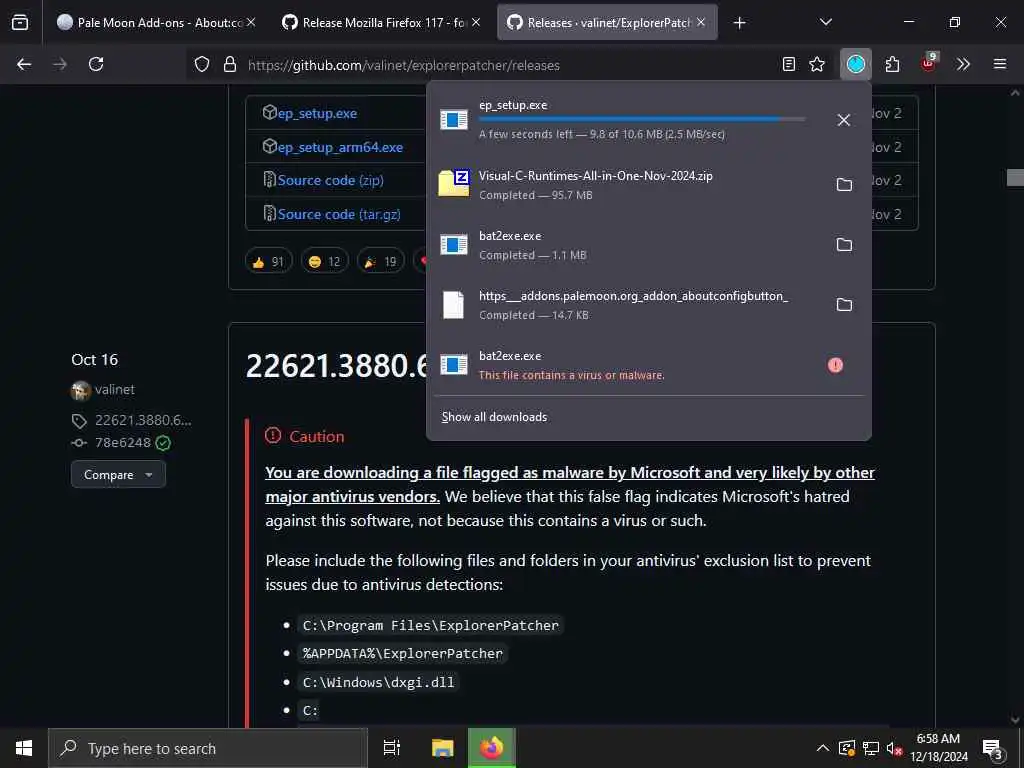The height and width of the screenshot is (768, 1024).
Task: Click the Type here to search box
Action: click(x=208, y=748)
